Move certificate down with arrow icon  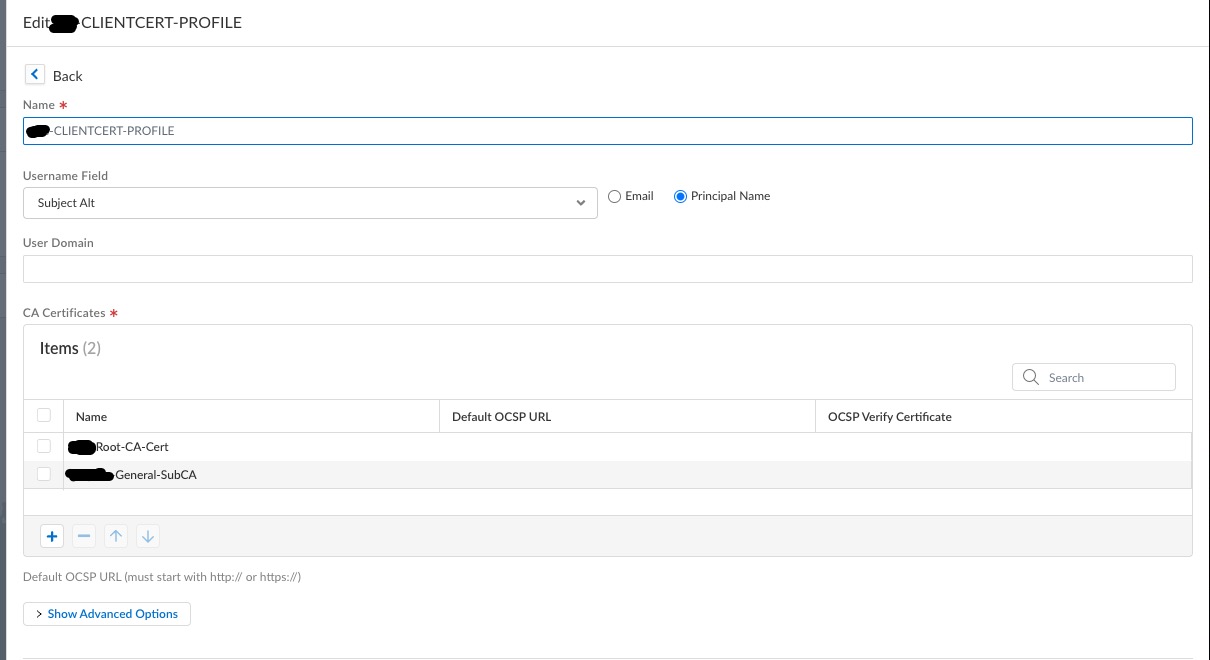[x=148, y=537]
